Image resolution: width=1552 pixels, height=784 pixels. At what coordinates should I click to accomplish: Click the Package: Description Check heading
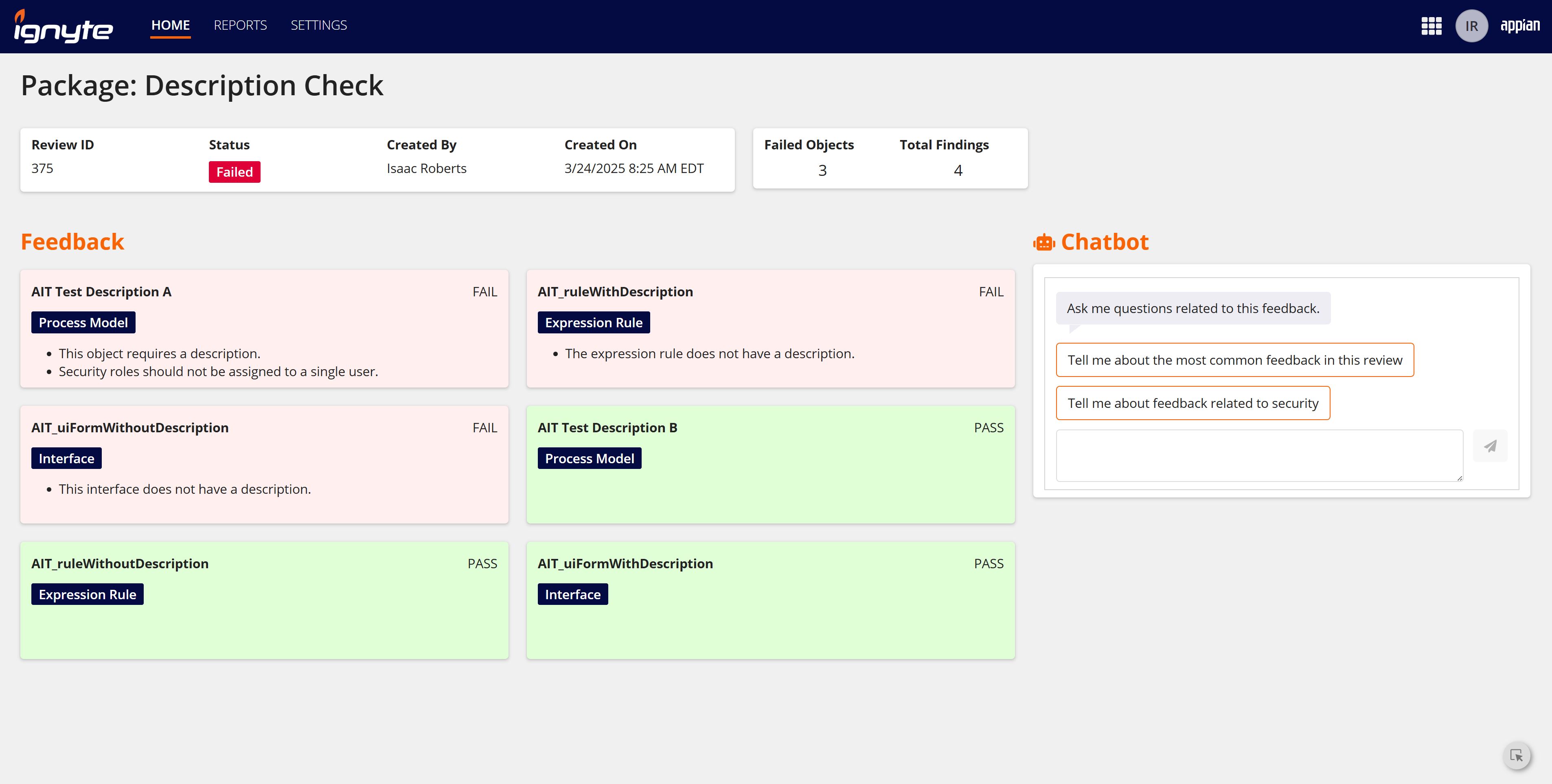tap(202, 85)
